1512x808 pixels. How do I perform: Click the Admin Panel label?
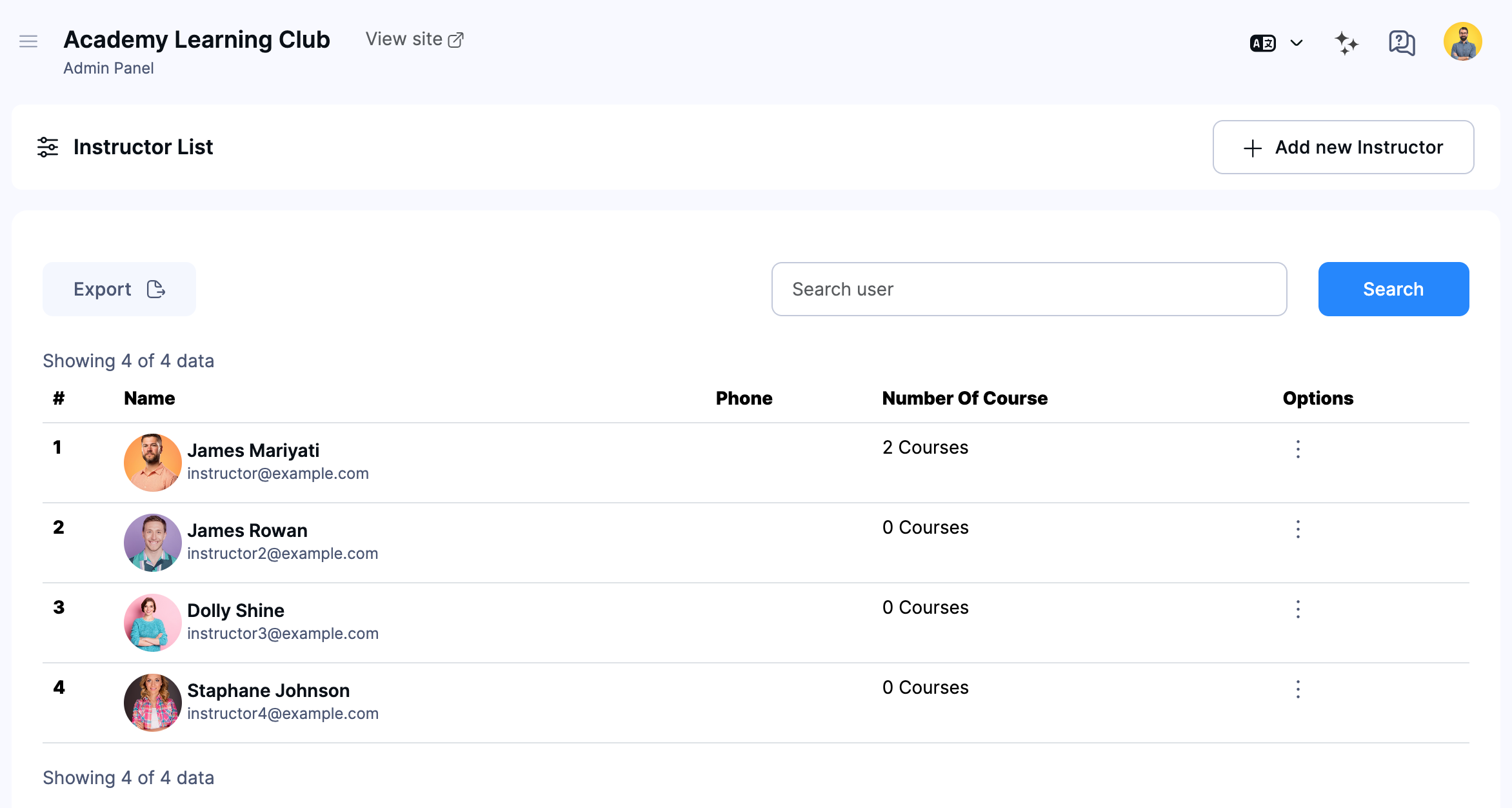point(108,68)
